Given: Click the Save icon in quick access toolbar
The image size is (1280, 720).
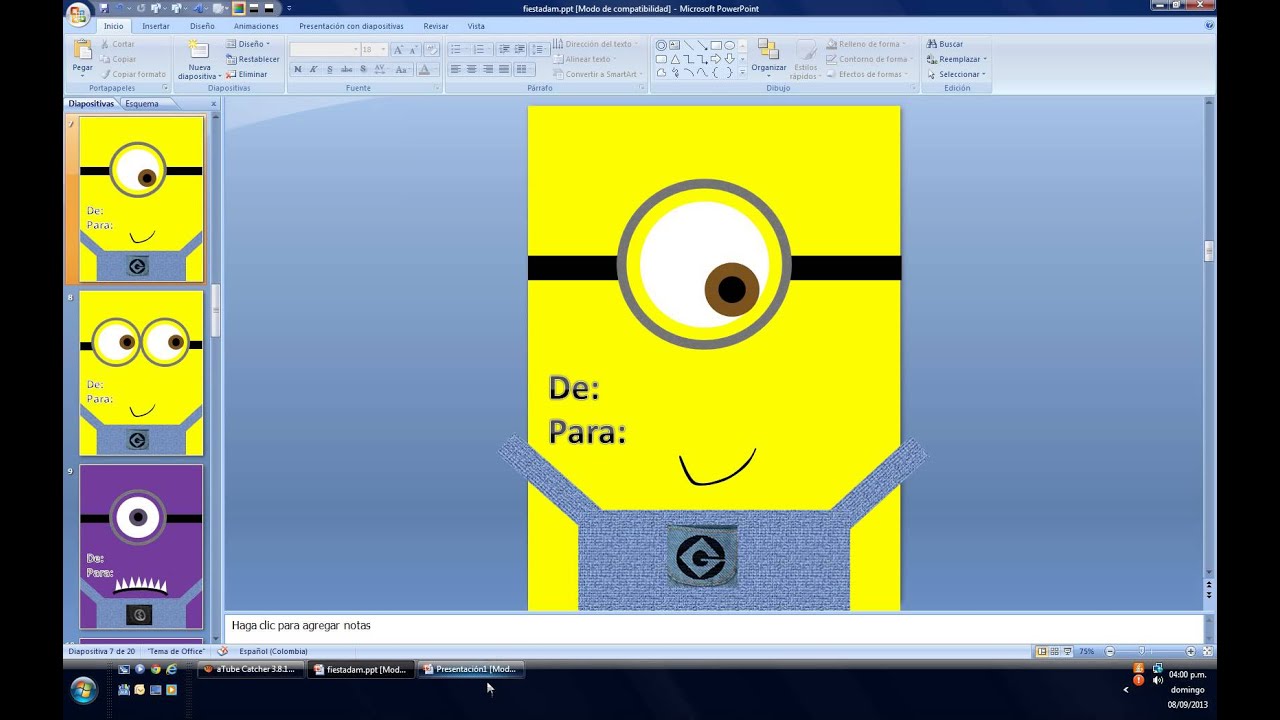Looking at the screenshot, I should coord(104,8).
